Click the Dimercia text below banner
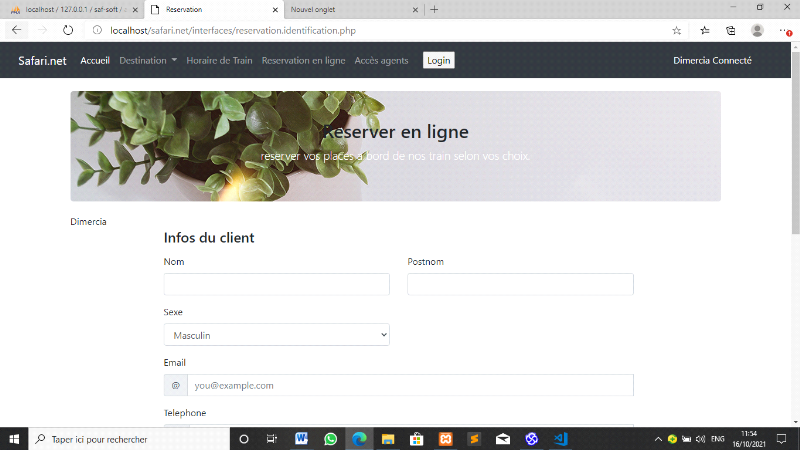 (88, 221)
